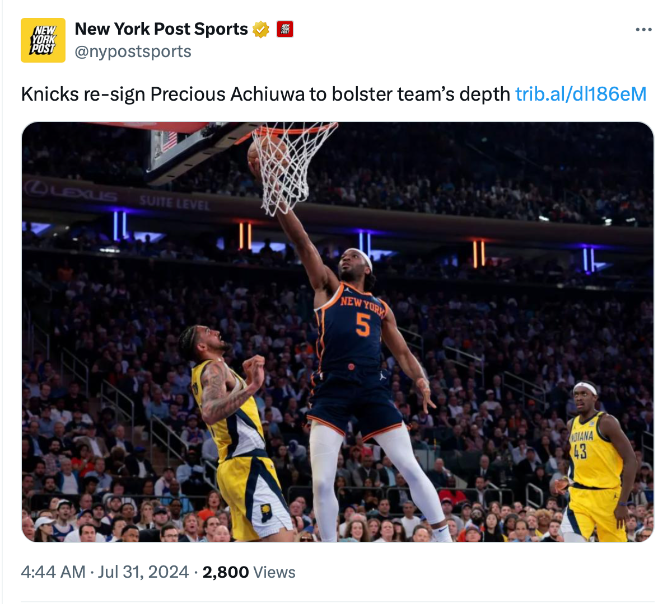Click the defending Pacers player on the left
Screen dimensions: 672x604
(235, 430)
